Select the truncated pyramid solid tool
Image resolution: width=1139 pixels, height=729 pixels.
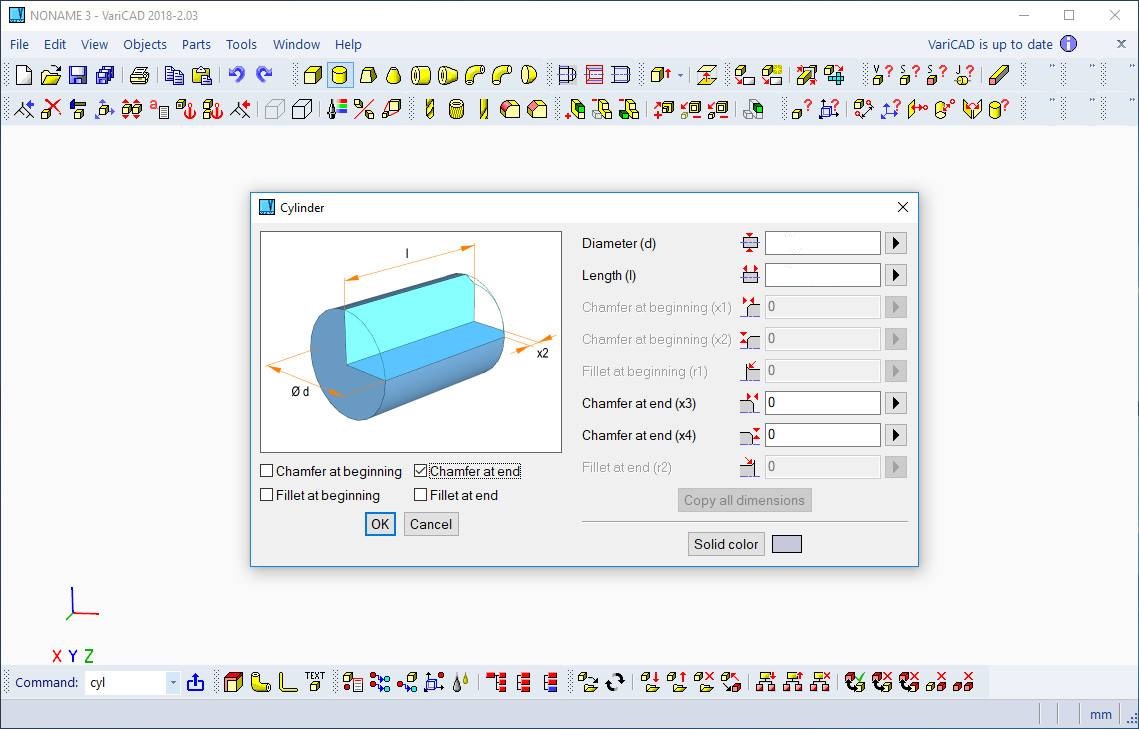pyautogui.click(x=368, y=75)
